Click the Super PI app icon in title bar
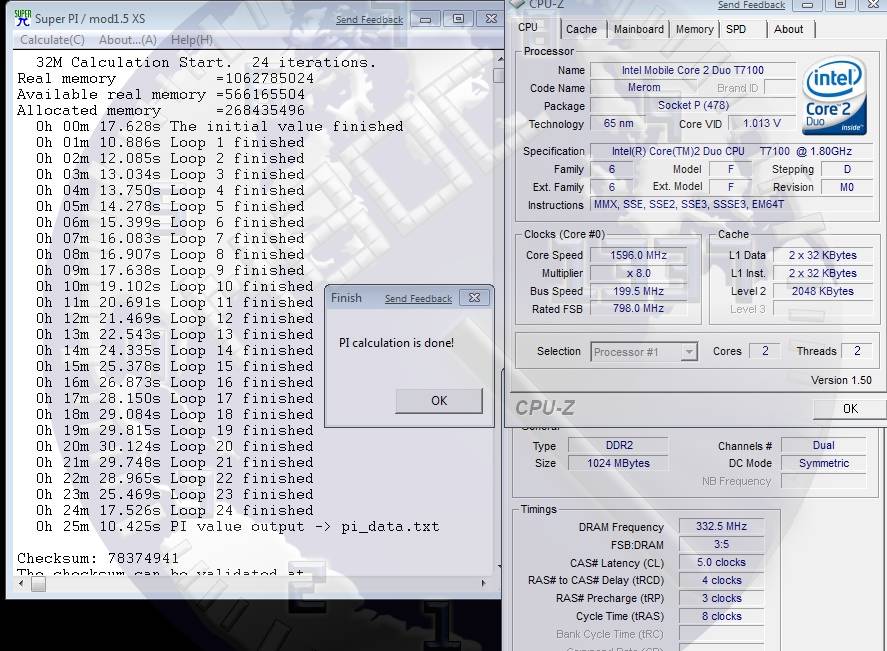The height and width of the screenshot is (651, 887). [x=23, y=18]
